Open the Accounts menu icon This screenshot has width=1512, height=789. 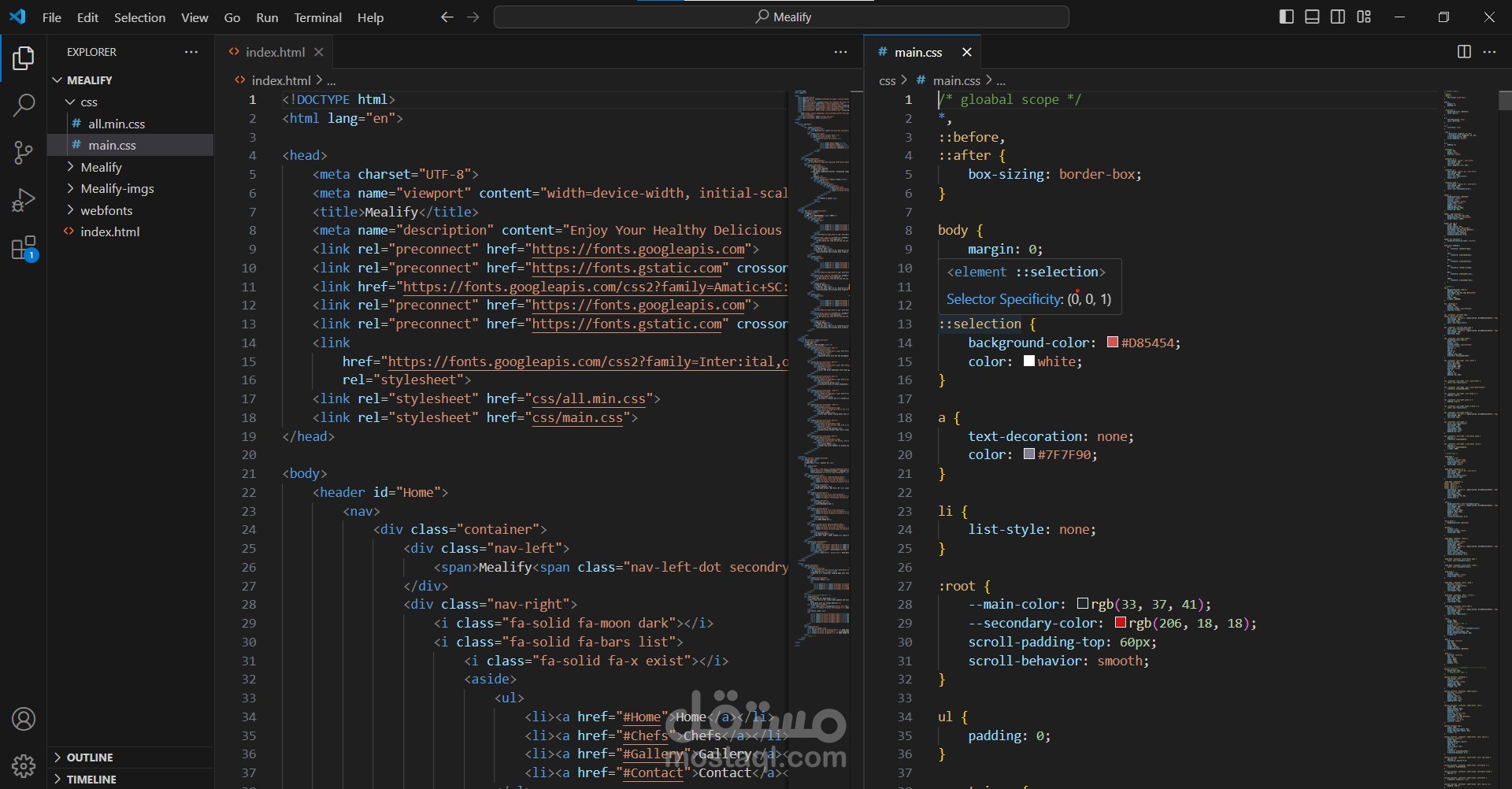pyautogui.click(x=24, y=719)
